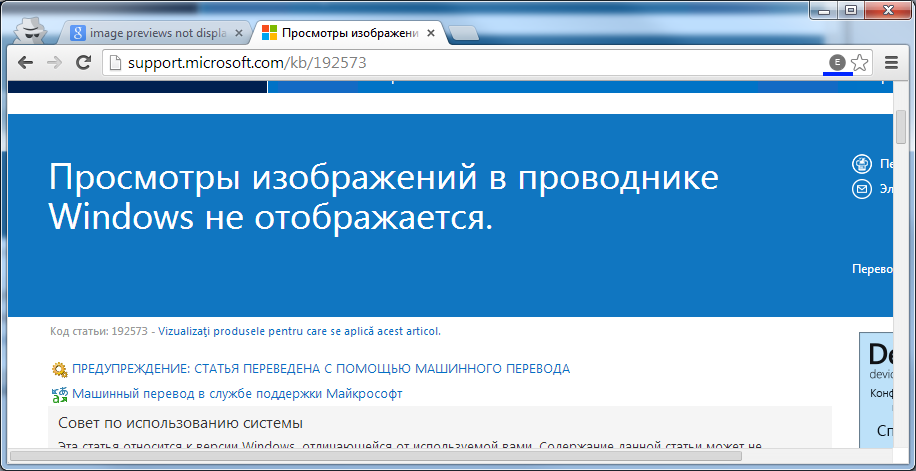This screenshot has width=916, height=471.
Task: Go back to the previous page
Action: (x=25, y=63)
